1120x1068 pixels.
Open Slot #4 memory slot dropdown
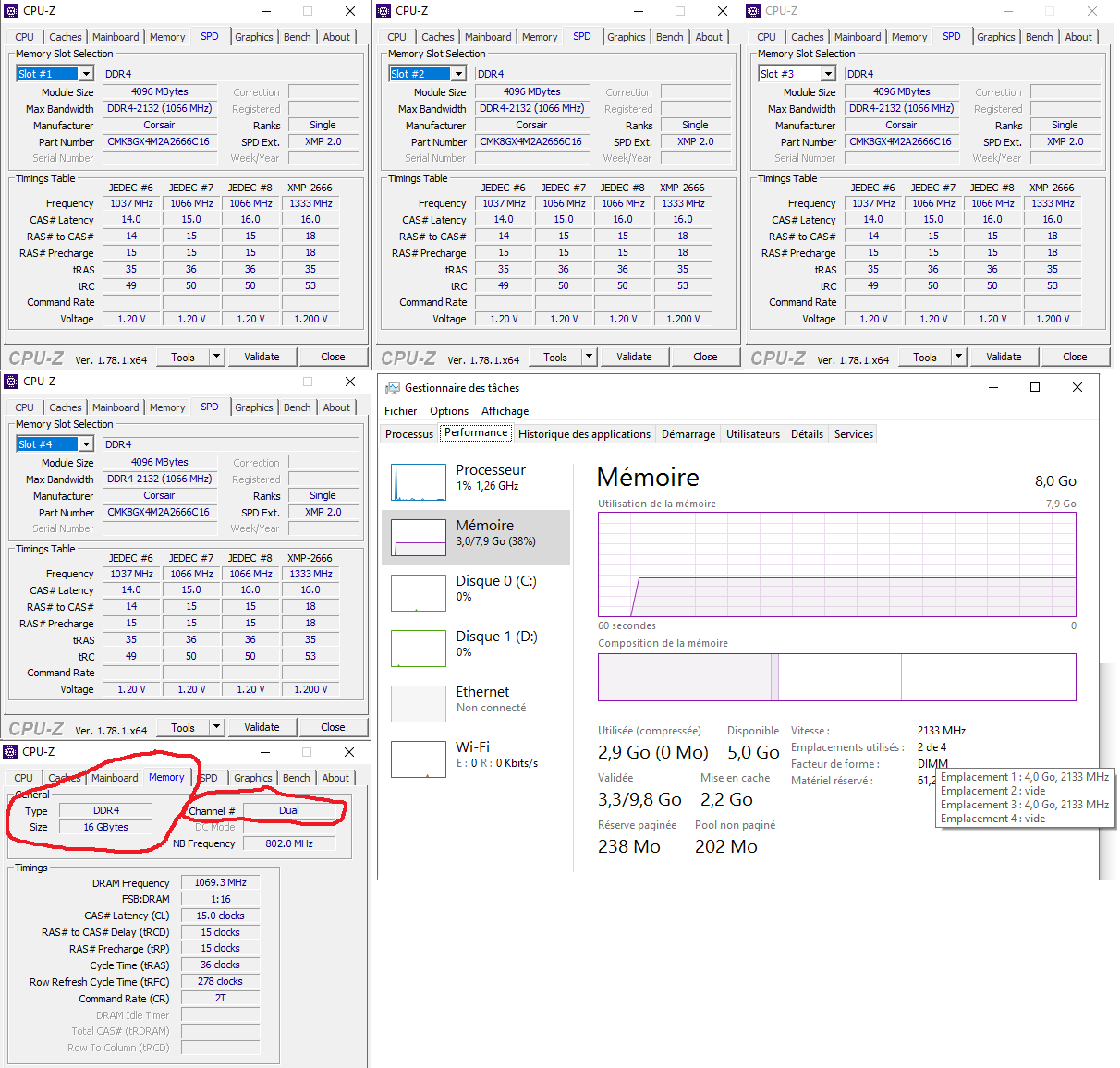click(86, 444)
